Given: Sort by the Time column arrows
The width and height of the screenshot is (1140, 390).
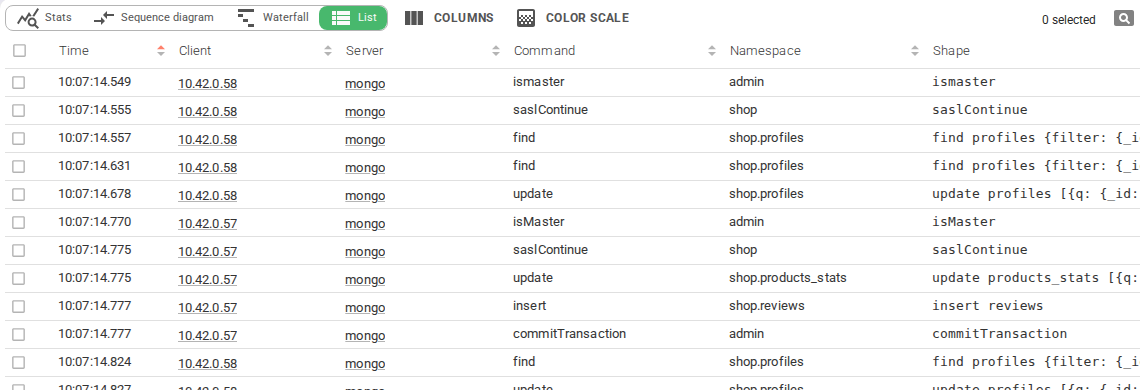Looking at the screenshot, I should [161, 50].
